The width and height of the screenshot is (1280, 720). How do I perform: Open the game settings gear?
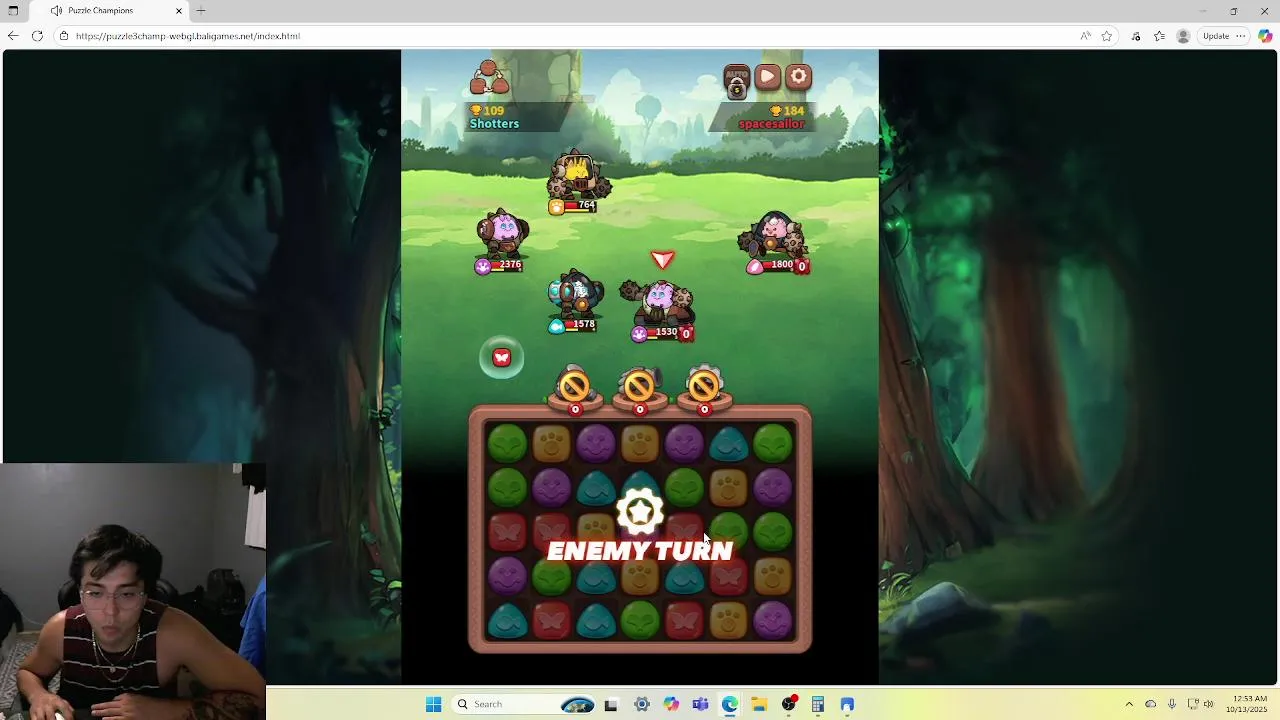coord(798,77)
